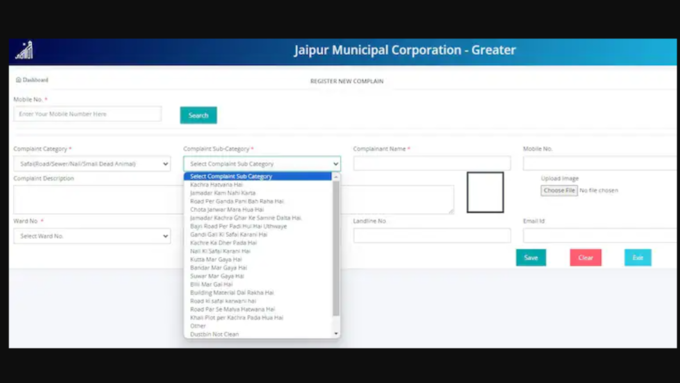
Task: Click Choose File under Upload Image
Action: pos(559,190)
